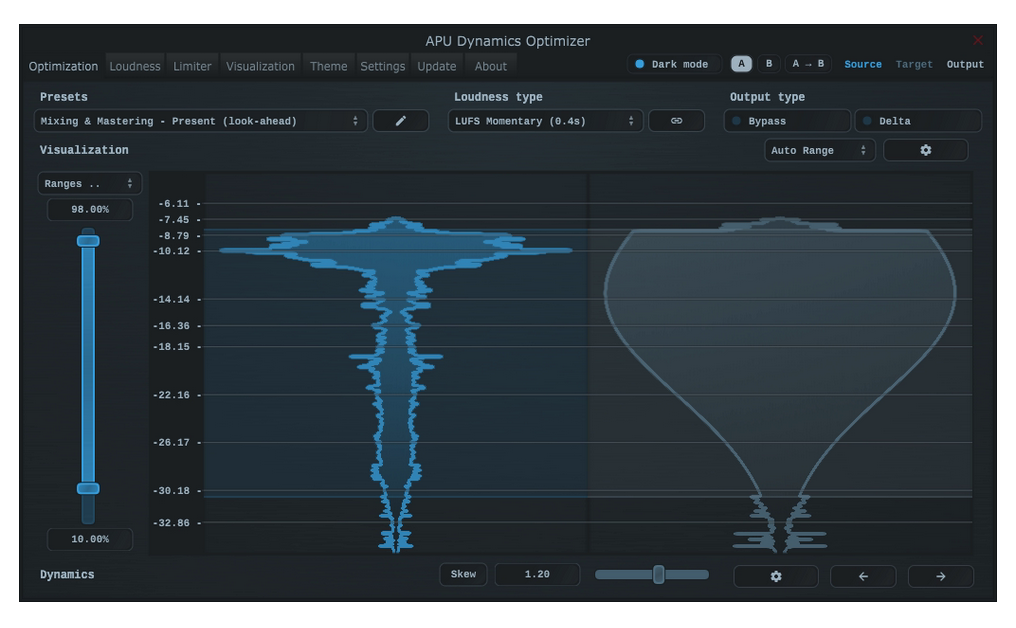This screenshot has height=628, width=1016.
Task: Show the Source visualization
Action: pos(862,64)
